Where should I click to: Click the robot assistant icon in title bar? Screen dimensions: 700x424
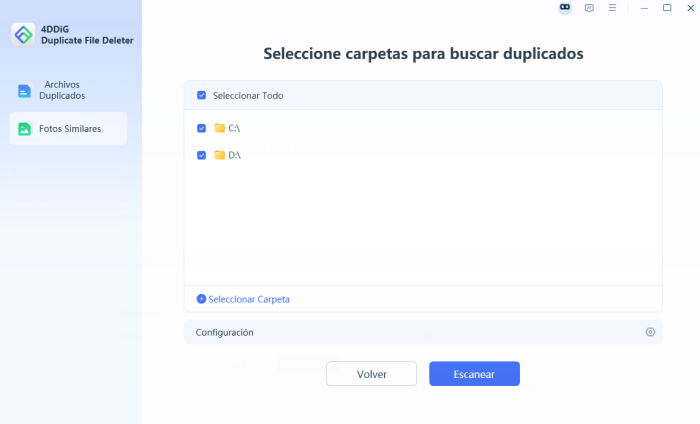(564, 8)
